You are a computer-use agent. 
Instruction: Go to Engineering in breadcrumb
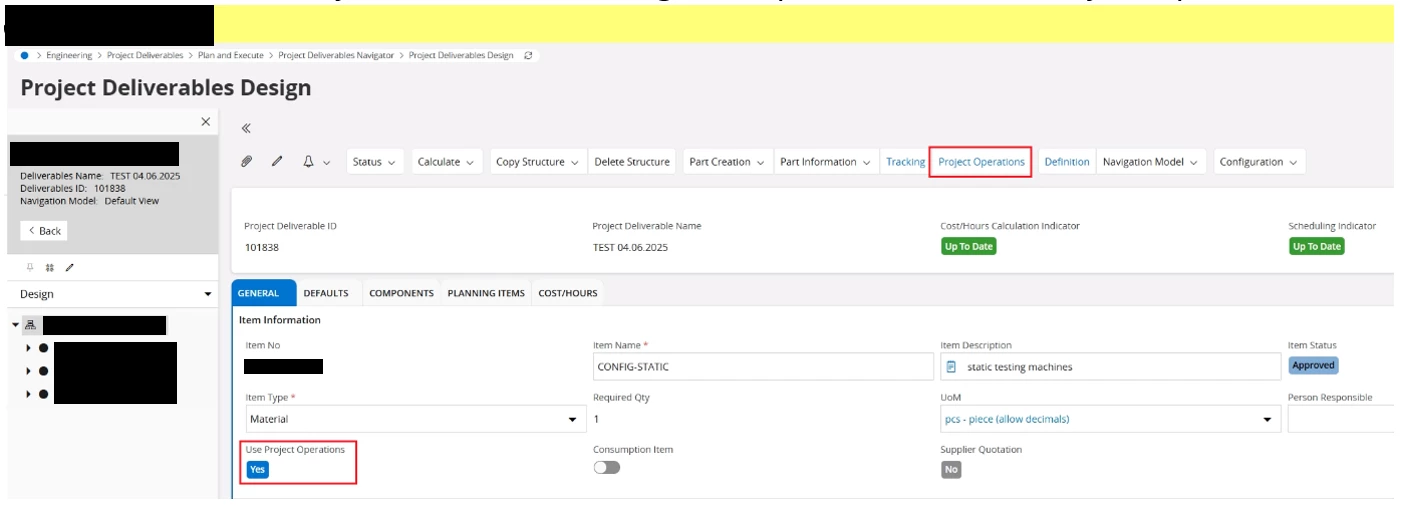point(69,55)
